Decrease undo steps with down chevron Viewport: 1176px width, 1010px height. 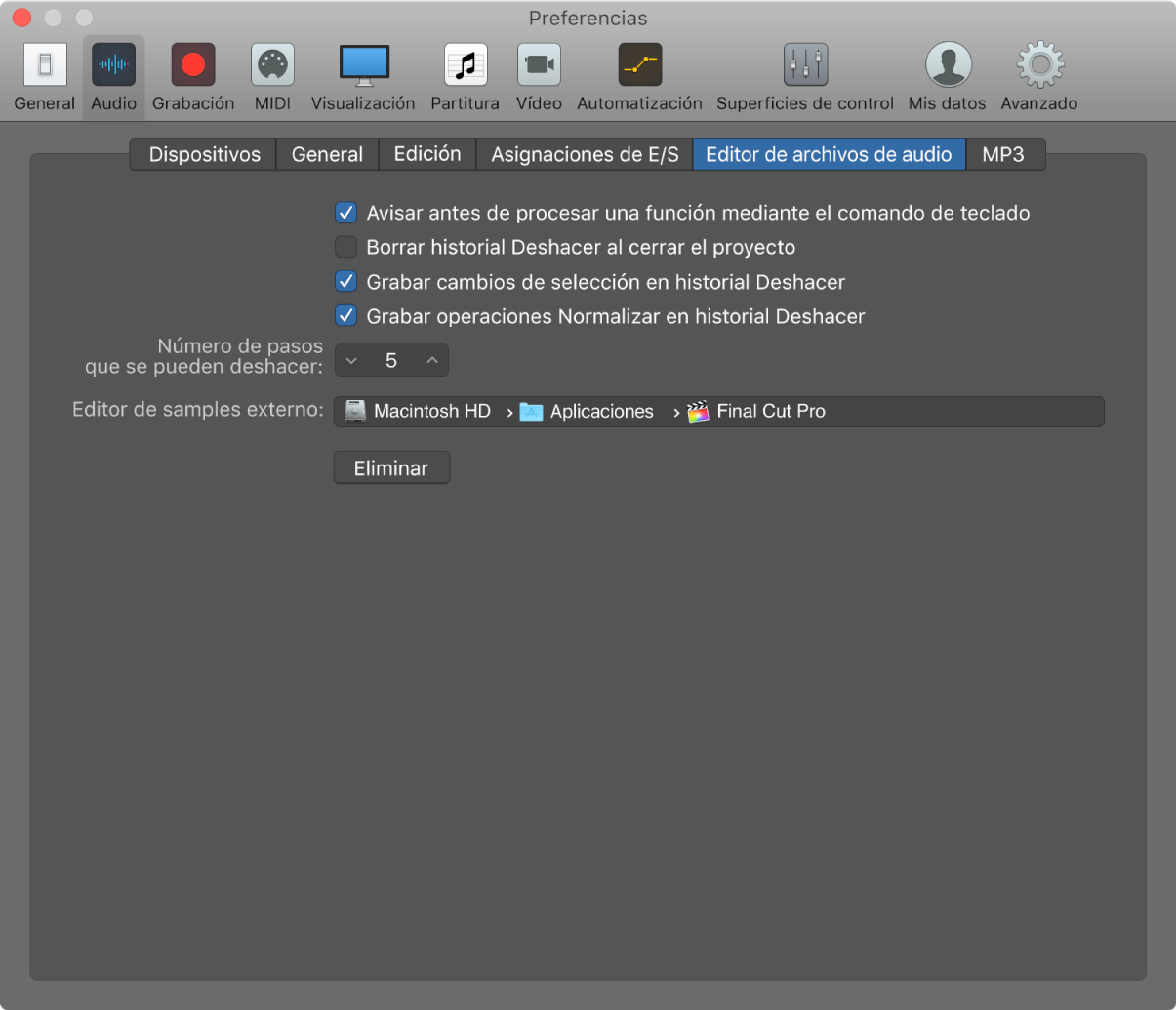351,361
